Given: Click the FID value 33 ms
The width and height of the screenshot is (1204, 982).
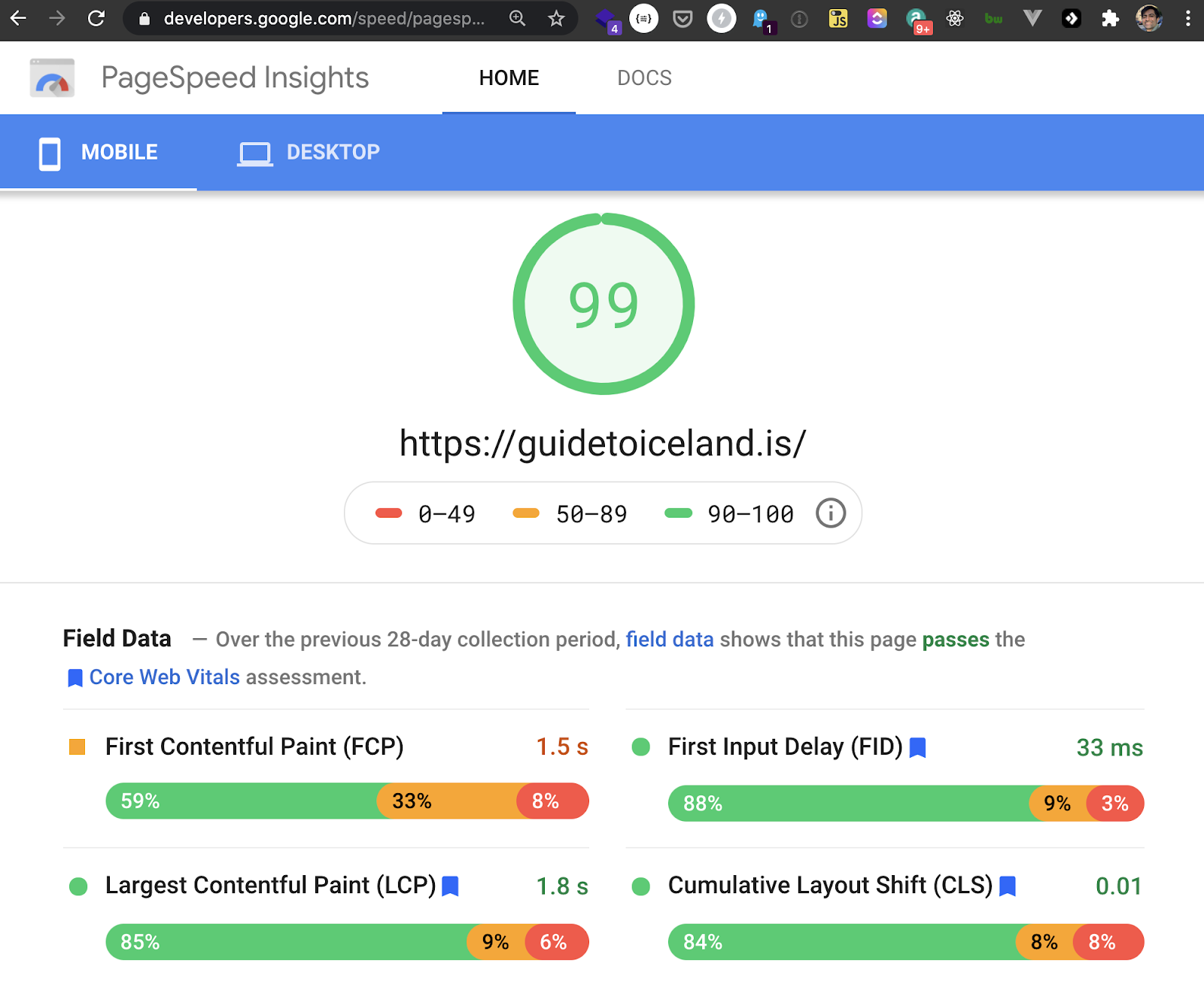Looking at the screenshot, I should tap(1109, 747).
